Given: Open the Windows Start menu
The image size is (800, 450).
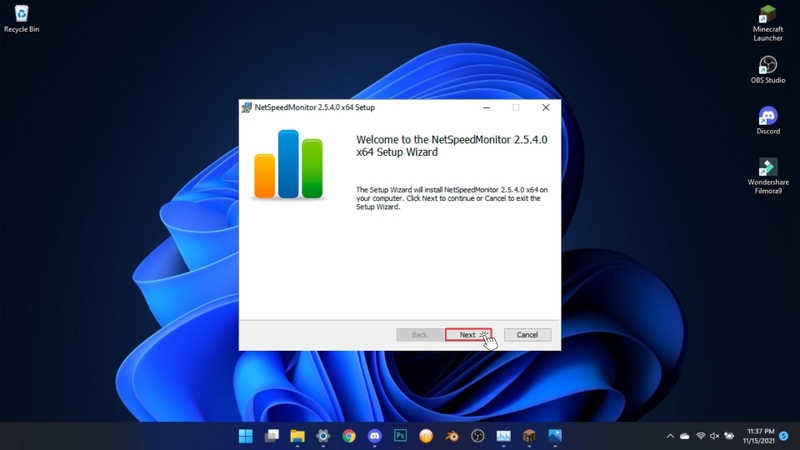Looking at the screenshot, I should pyautogui.click(x=245, y=436).
